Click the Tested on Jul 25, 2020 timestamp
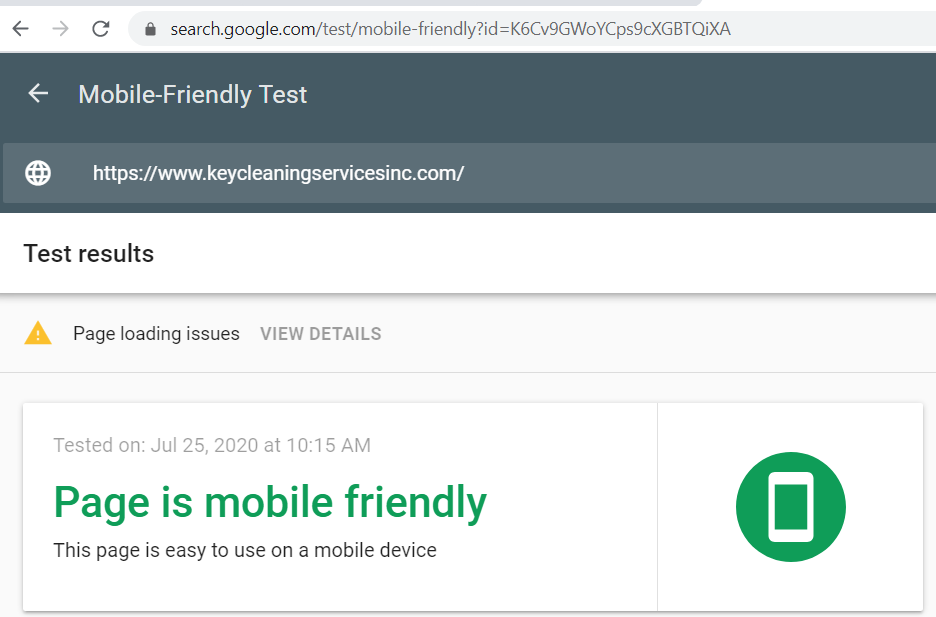 coord(212,445)
